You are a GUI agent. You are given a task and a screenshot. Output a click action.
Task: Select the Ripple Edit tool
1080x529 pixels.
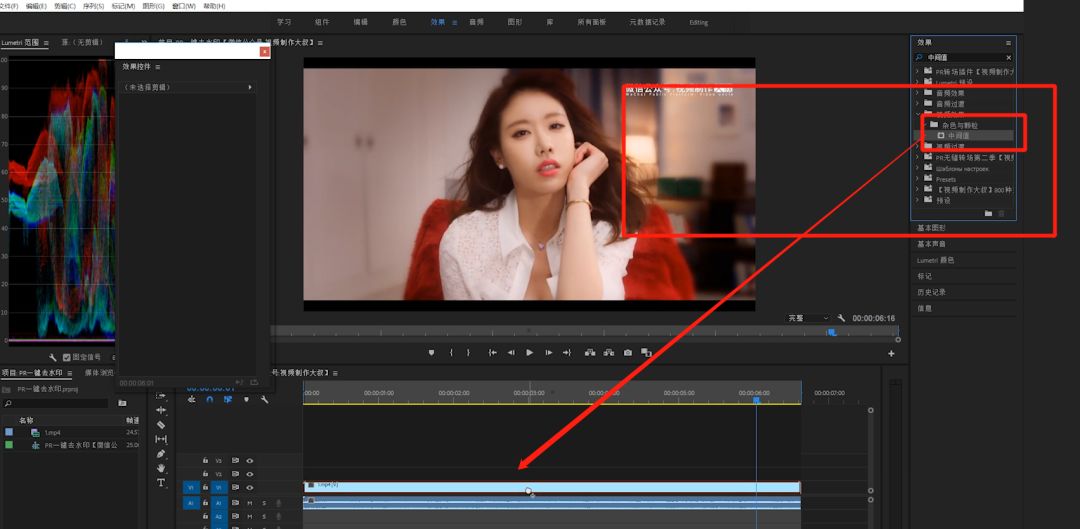pos(160,410)
